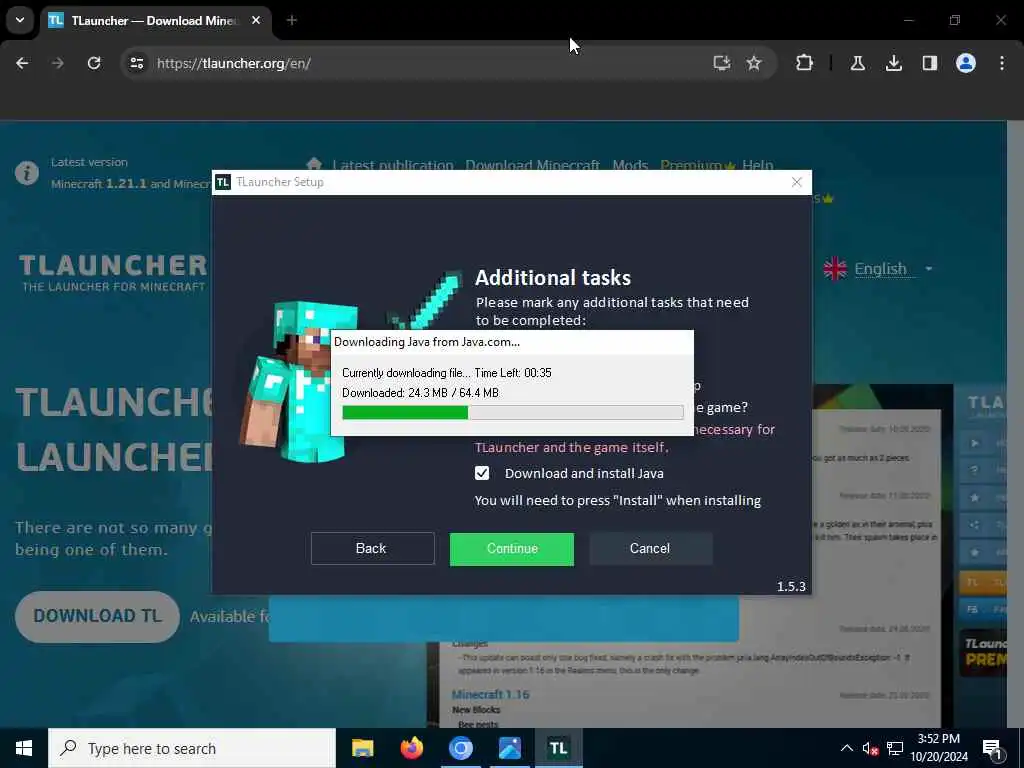Open the Chrome extensions puzzle icon
This screenshot has height=768, width=1024.
pyautogui.click(x=805, y=63)
